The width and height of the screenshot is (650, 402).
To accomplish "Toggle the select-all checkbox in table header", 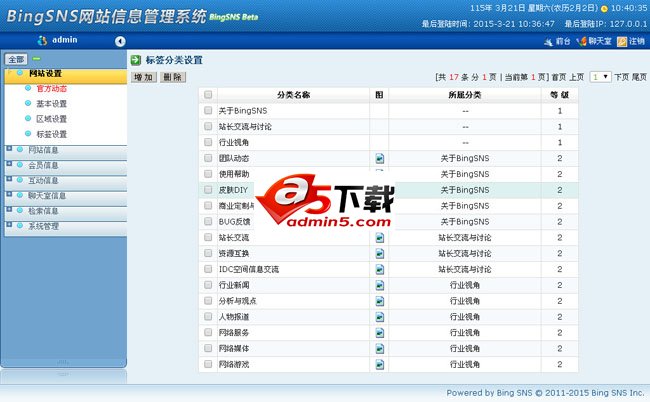I will point(208,94).
